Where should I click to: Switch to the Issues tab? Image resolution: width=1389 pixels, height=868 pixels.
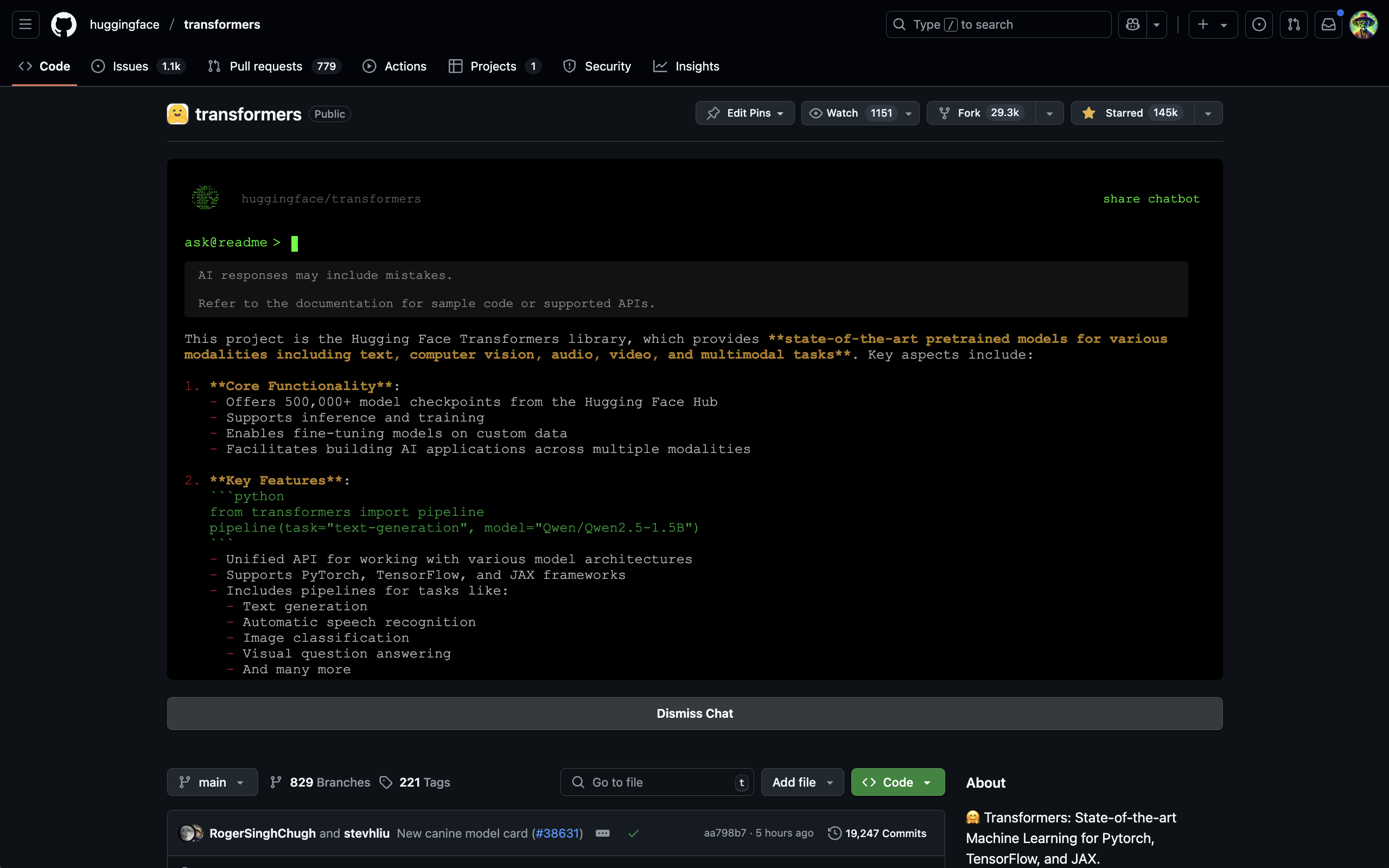pos(138,67)
